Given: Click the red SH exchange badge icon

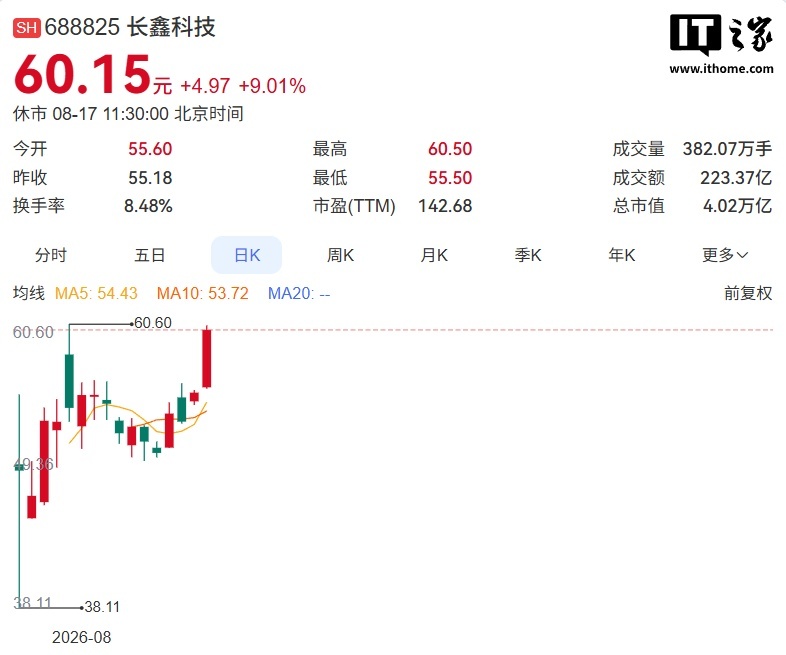Looking at the screenshot, I should (x=26, y=27).
